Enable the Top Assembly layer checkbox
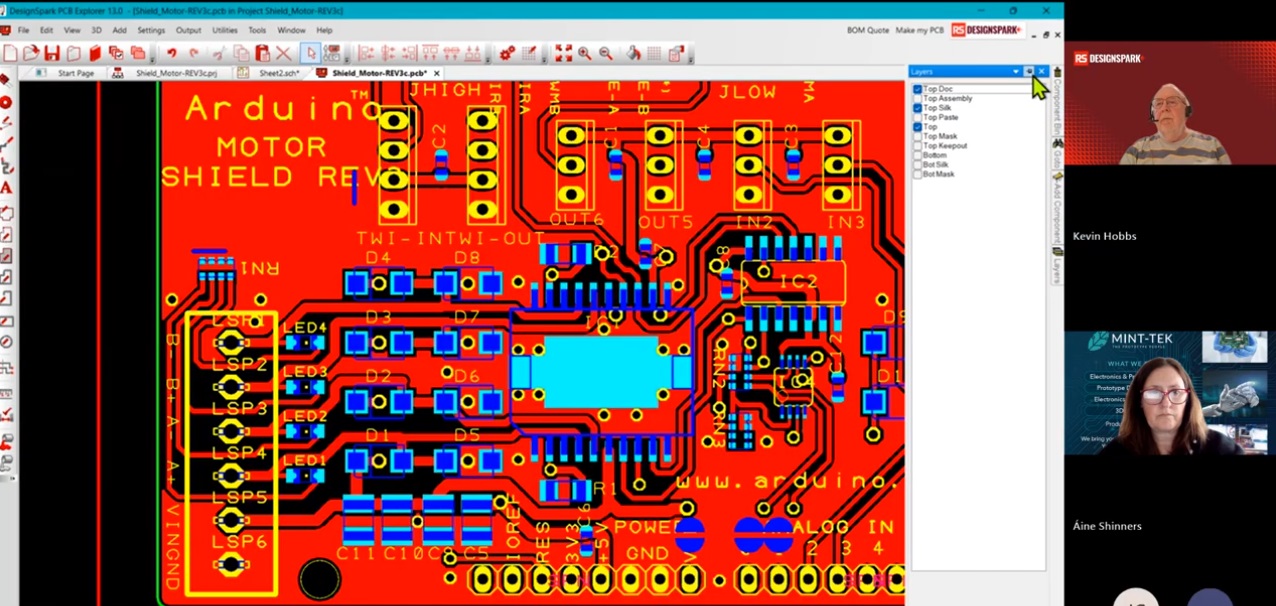 [x=918, y=98]
